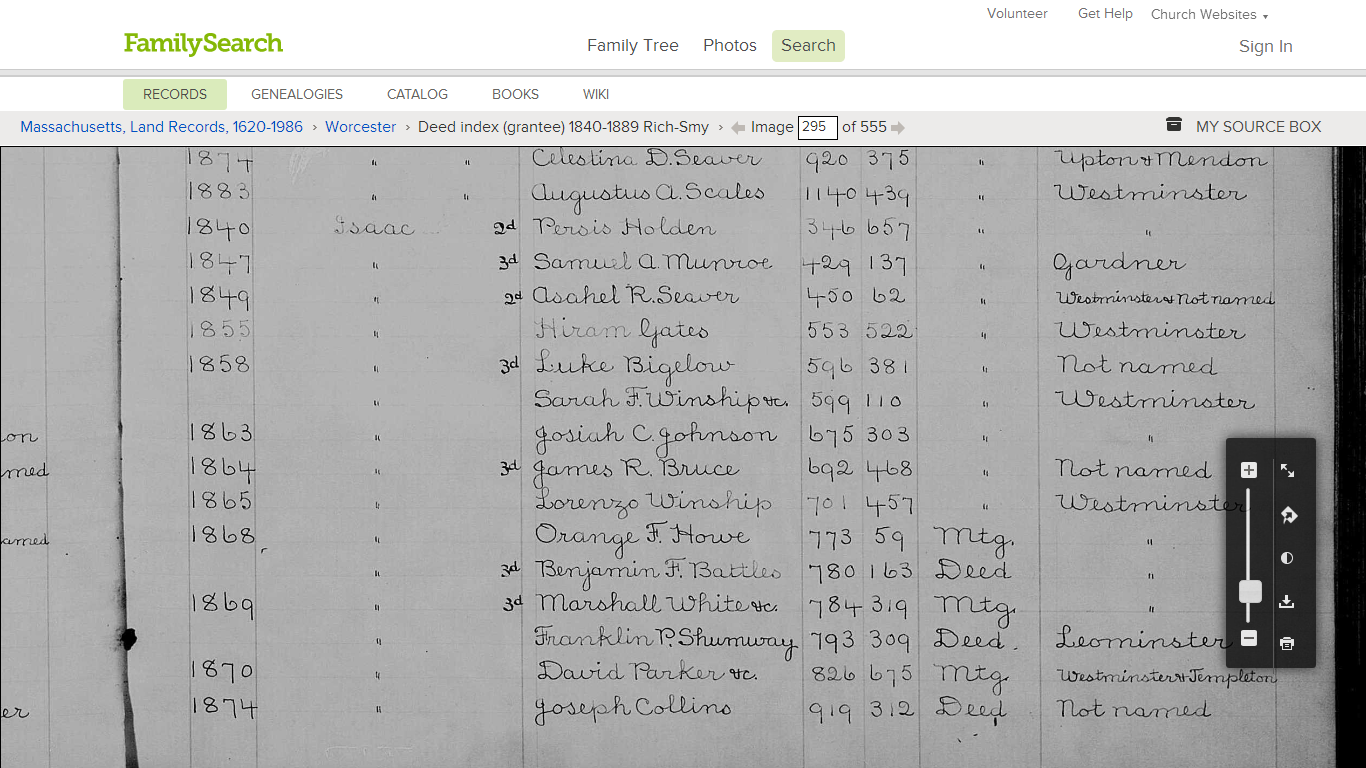The width and height of the screenshot is (1366, 768).
Task: Select the rotate image icon
Action: click(1287, 514)
